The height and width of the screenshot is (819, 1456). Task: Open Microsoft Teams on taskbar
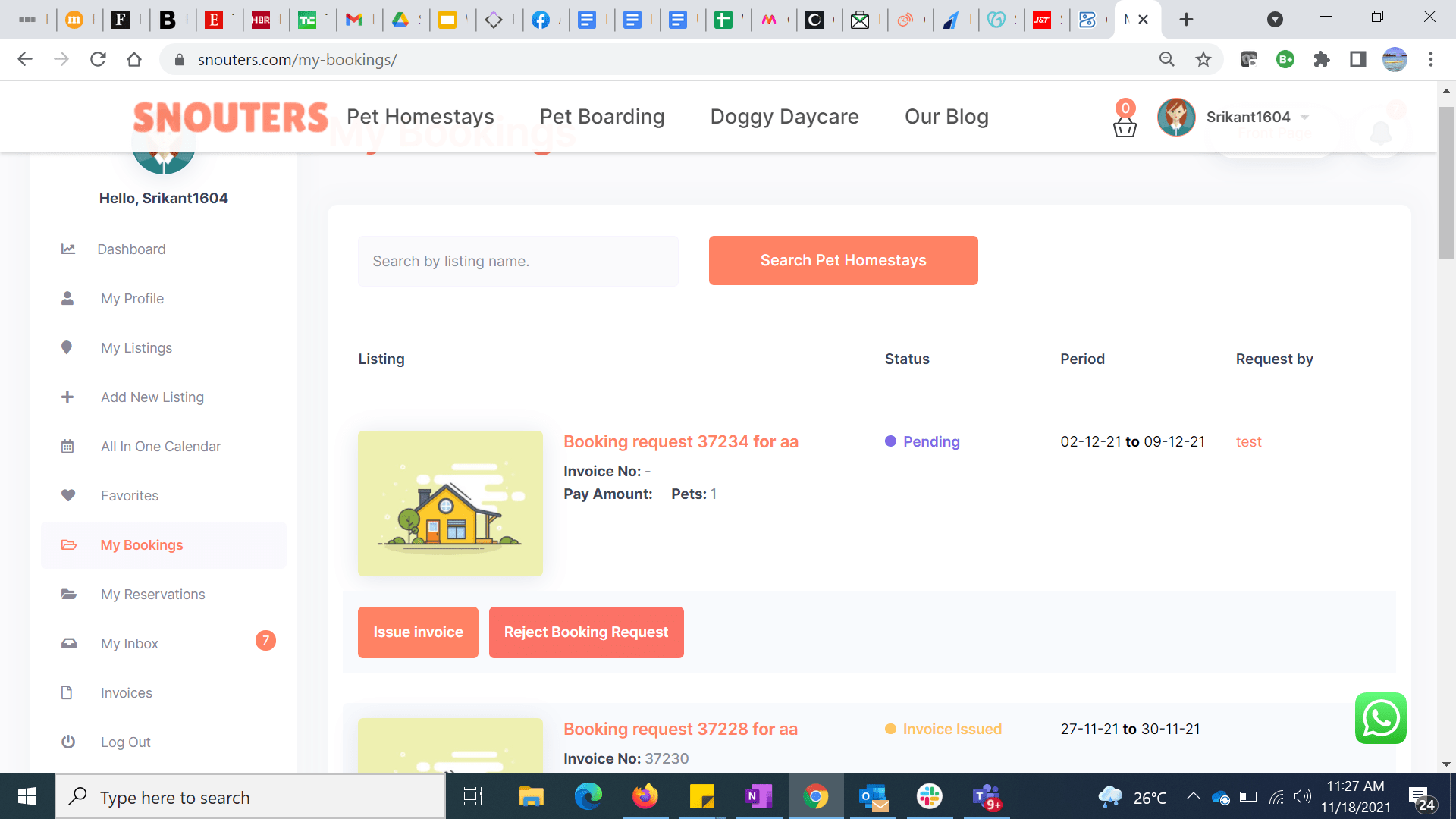click(x=987, y=797)
